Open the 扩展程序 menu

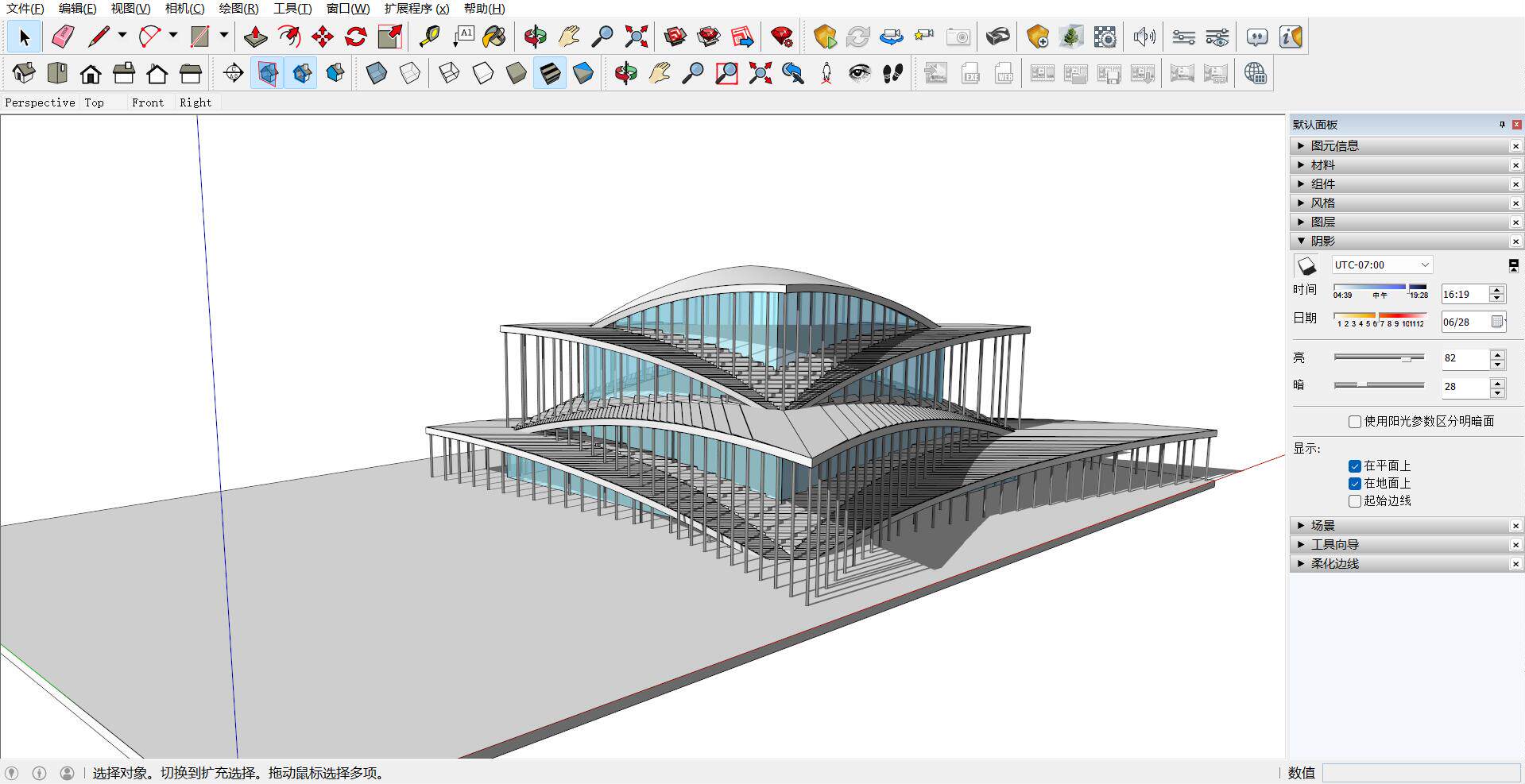click(x=416, y=9)
